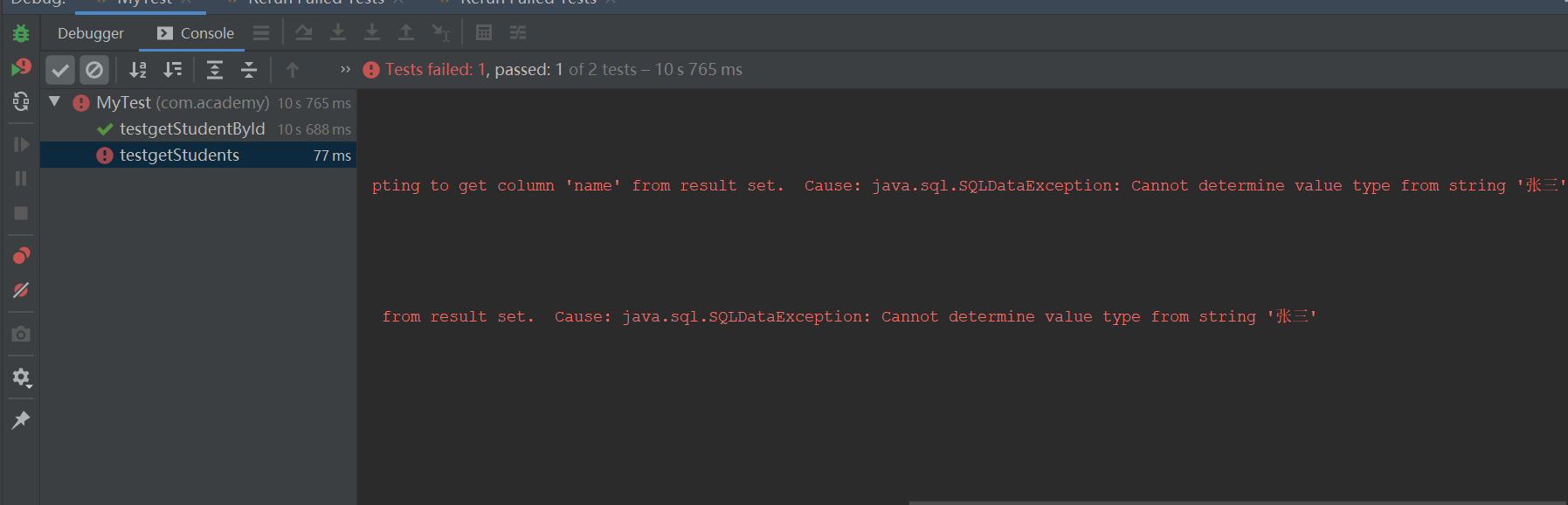The image size is (1568, 505).
Task: Rerun failed tests from the left sidebar
Action: [21, 67]
